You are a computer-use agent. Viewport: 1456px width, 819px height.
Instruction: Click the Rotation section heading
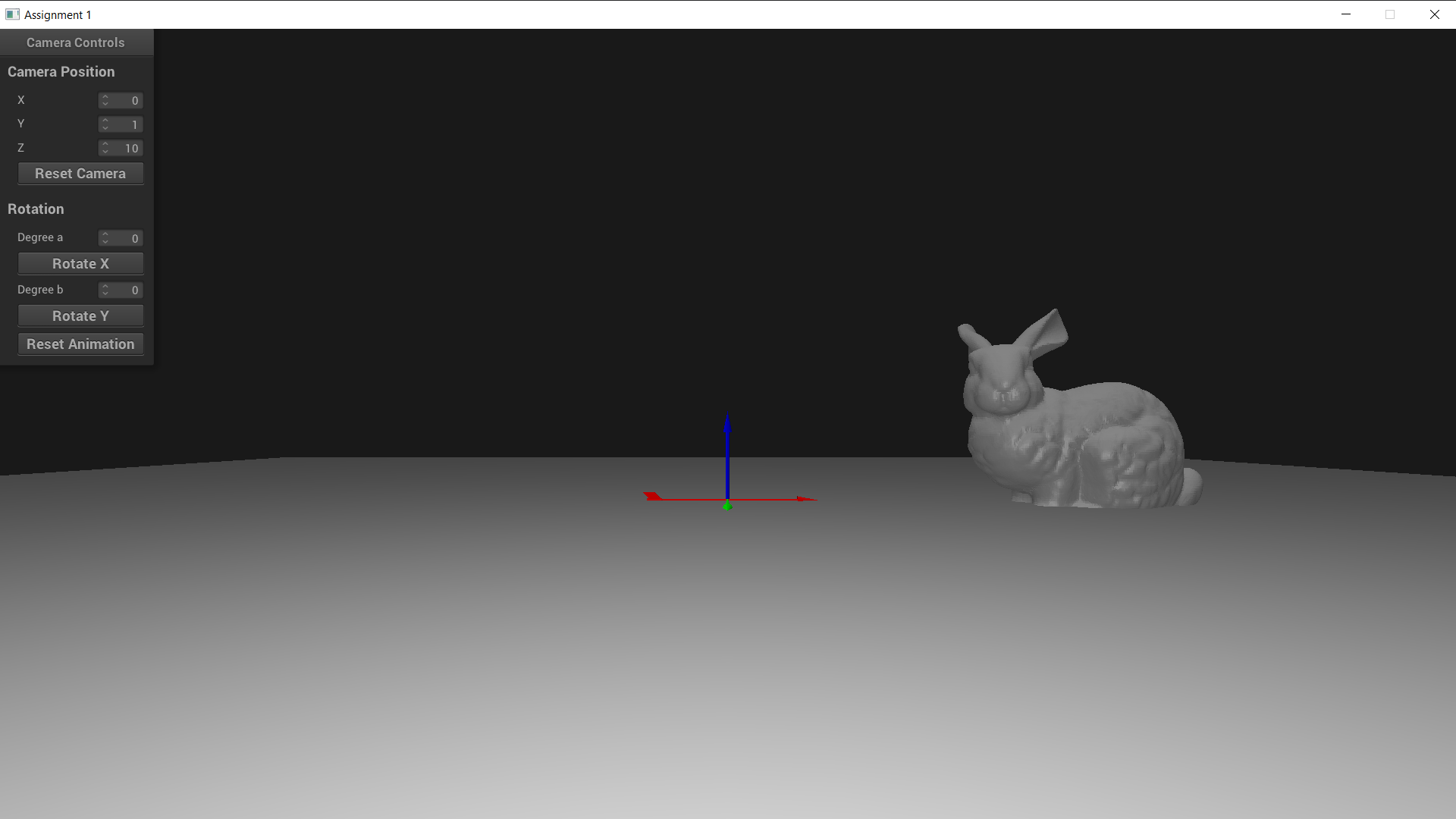[x=36, y=209]
